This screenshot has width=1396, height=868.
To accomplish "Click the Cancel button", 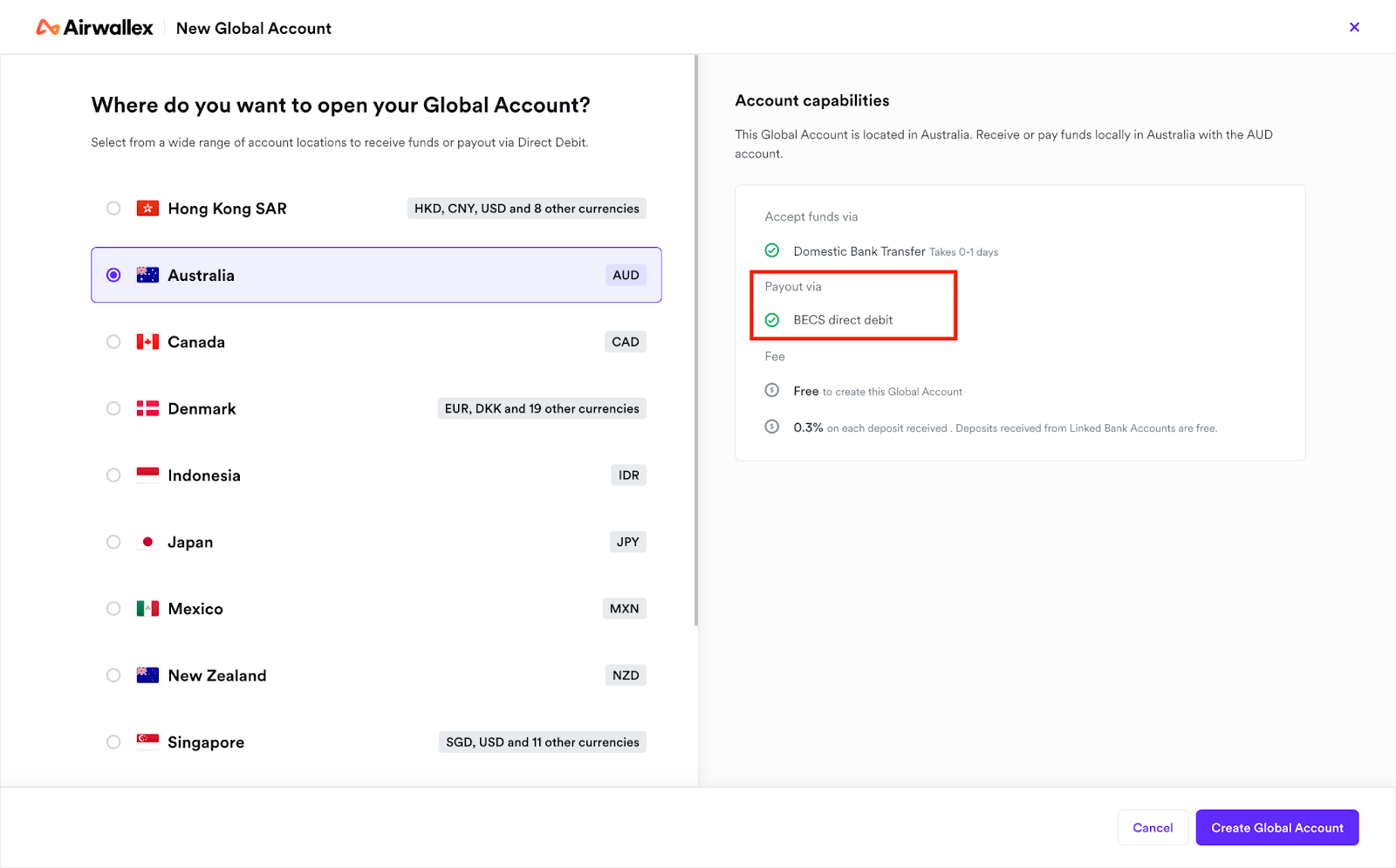I will (1153, 828).
